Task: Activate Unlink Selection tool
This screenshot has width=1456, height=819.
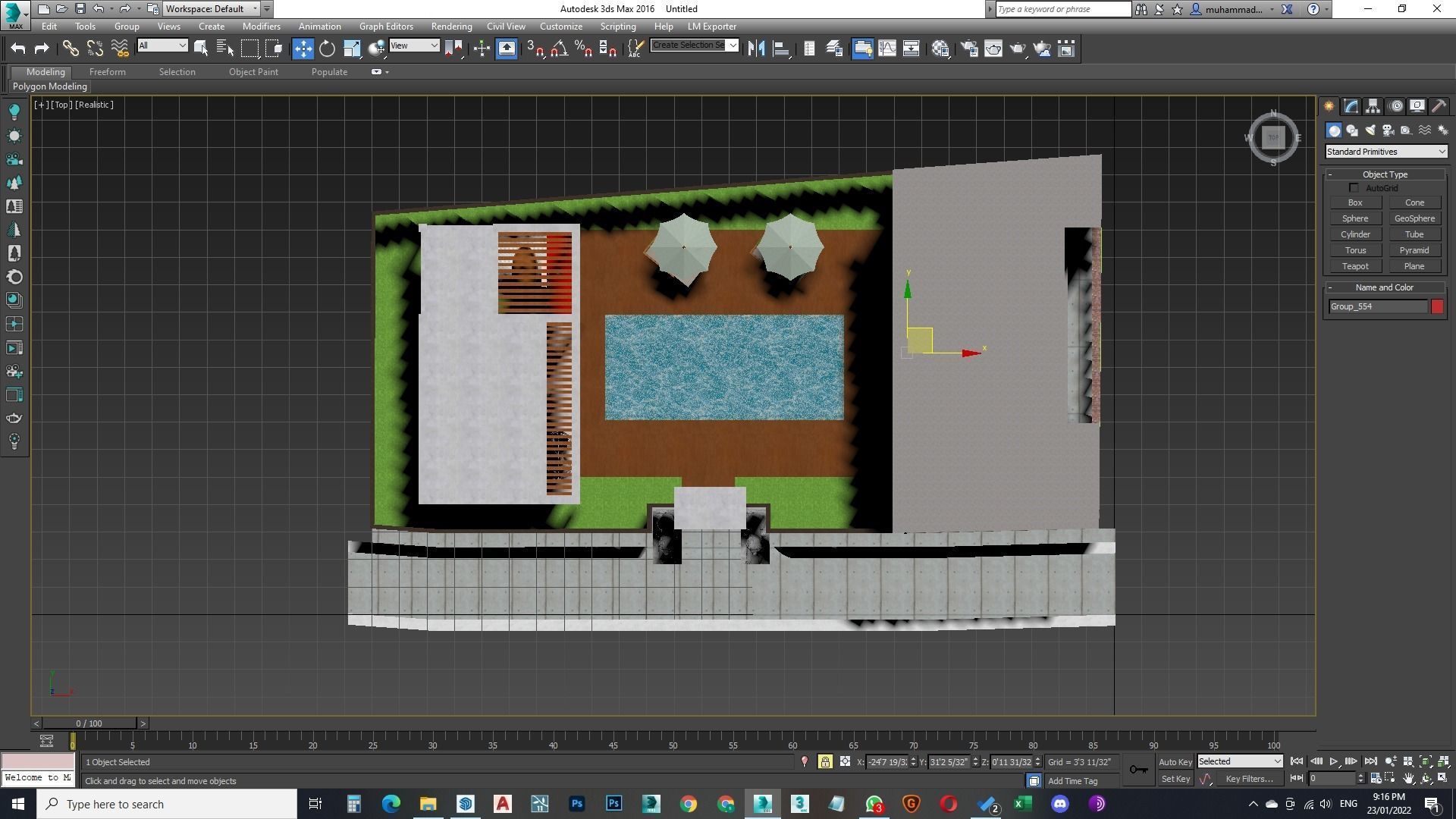Action: pyautogui.click(x=95, y=49)
